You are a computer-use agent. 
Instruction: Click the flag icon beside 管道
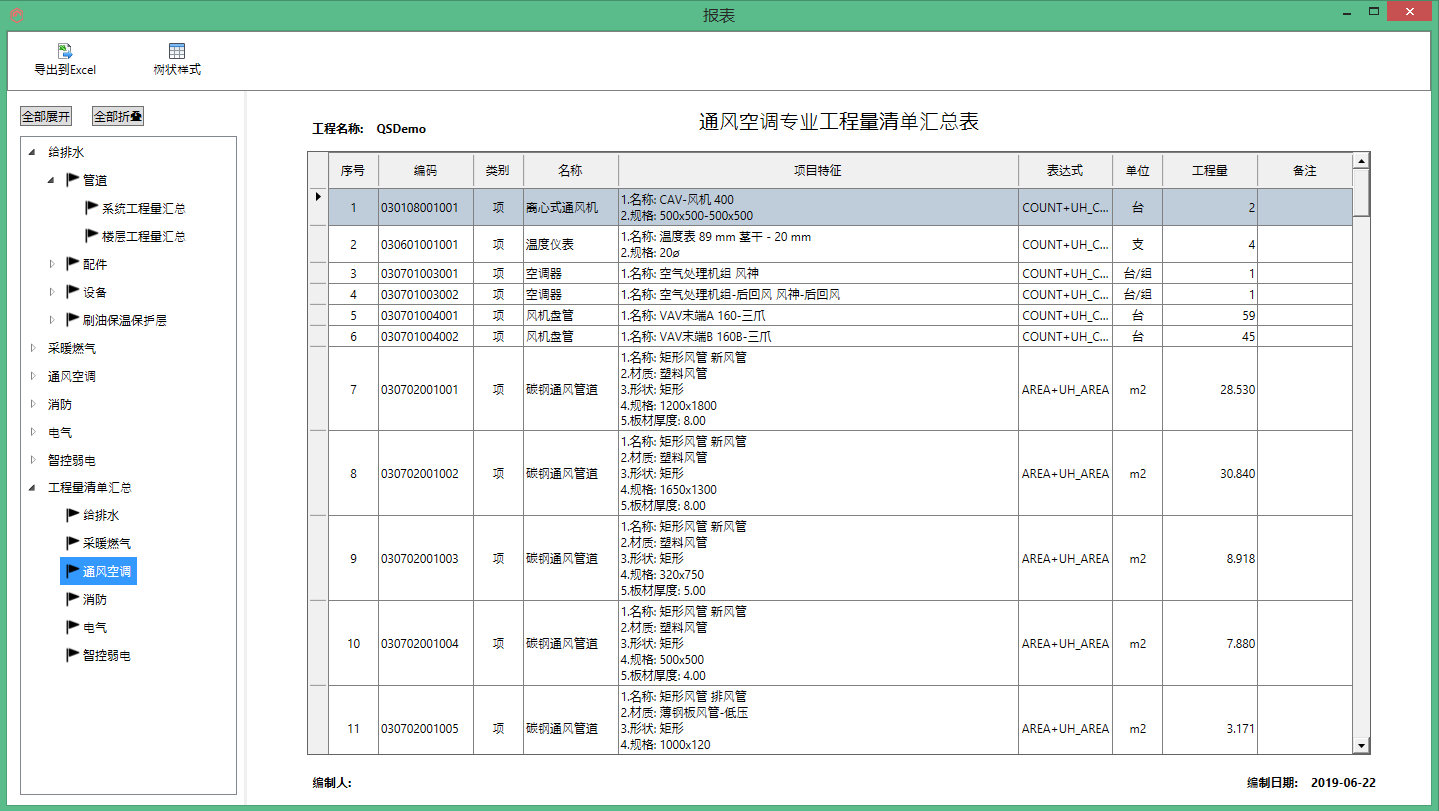click(x=72, y=179)
